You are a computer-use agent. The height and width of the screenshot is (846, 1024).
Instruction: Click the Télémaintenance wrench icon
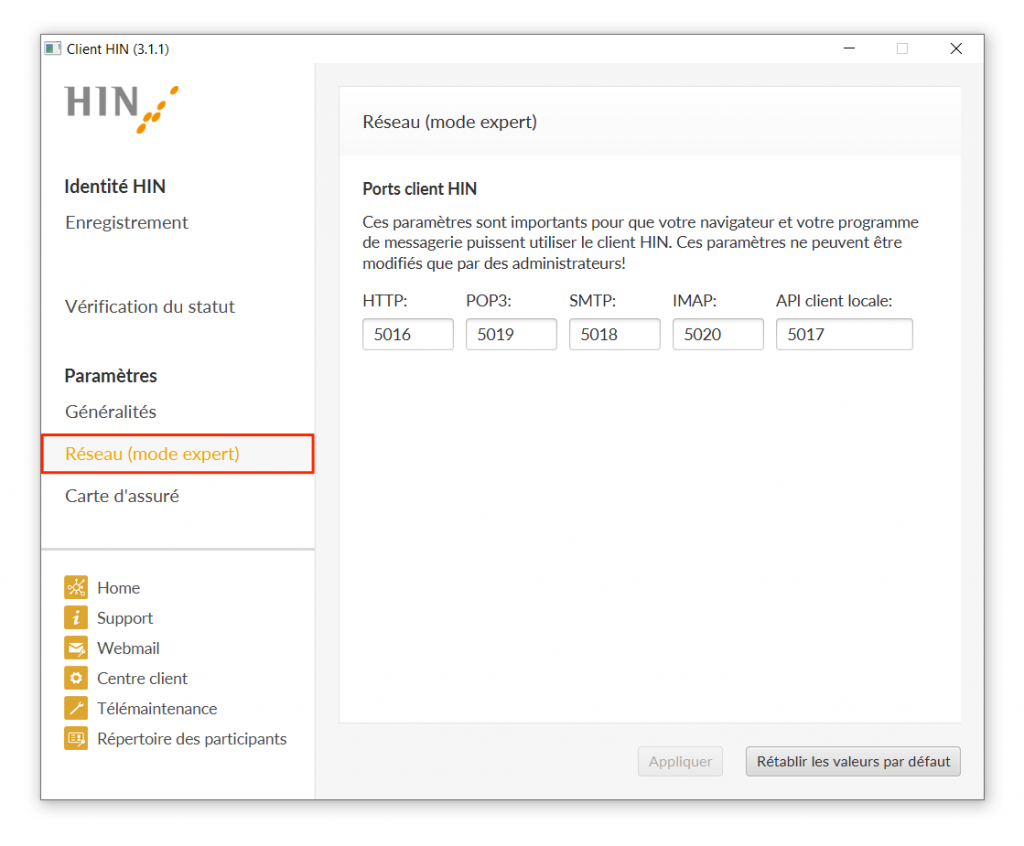(x=76, y=708)
